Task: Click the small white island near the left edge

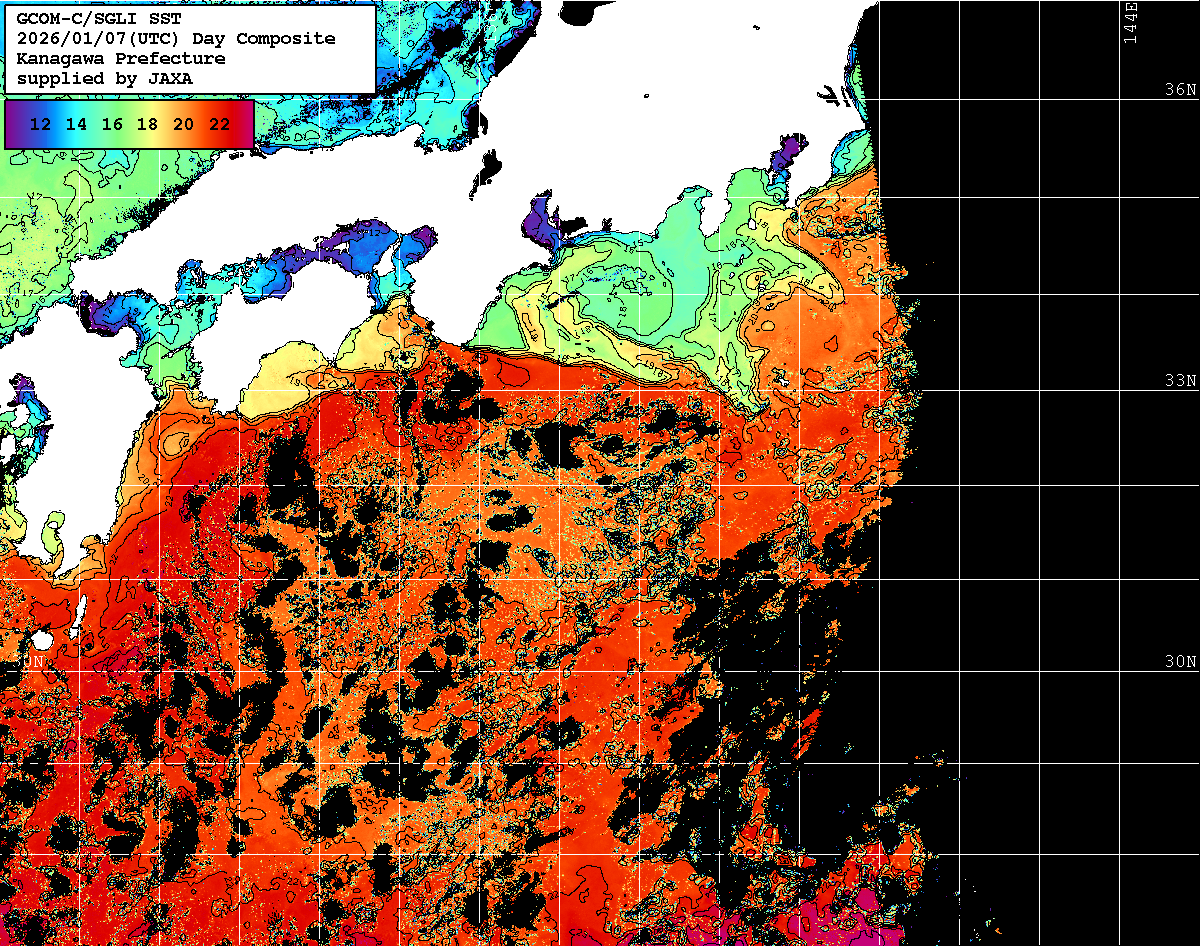Action: tap(41, 640)
